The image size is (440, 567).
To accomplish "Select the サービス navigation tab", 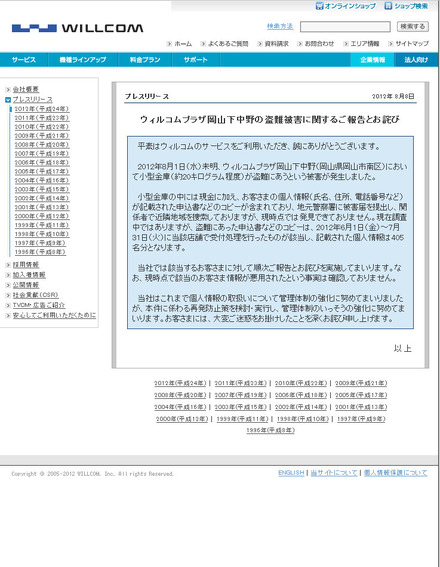I will point(24,60).
